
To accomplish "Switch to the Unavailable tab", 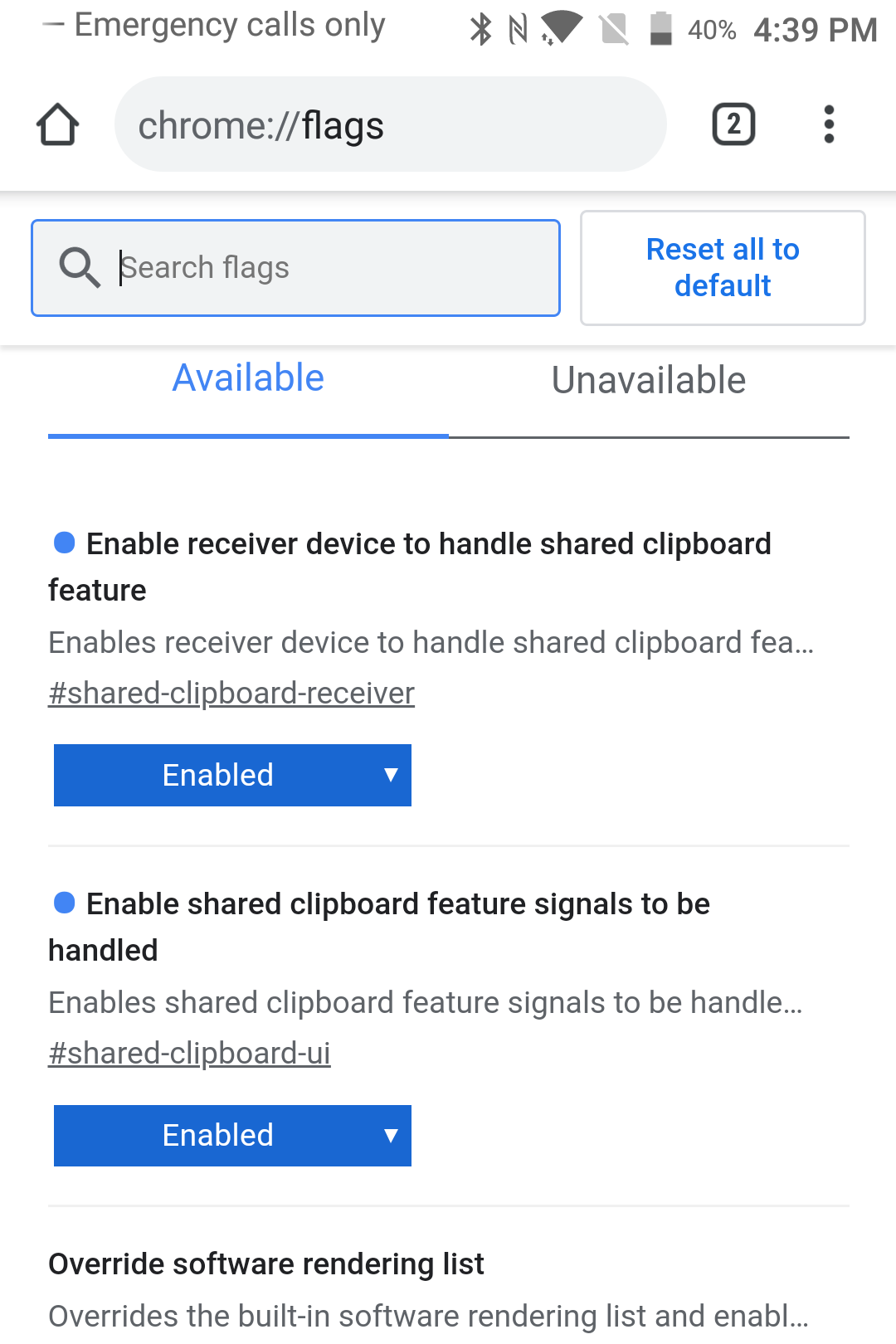I will (649, 381).
